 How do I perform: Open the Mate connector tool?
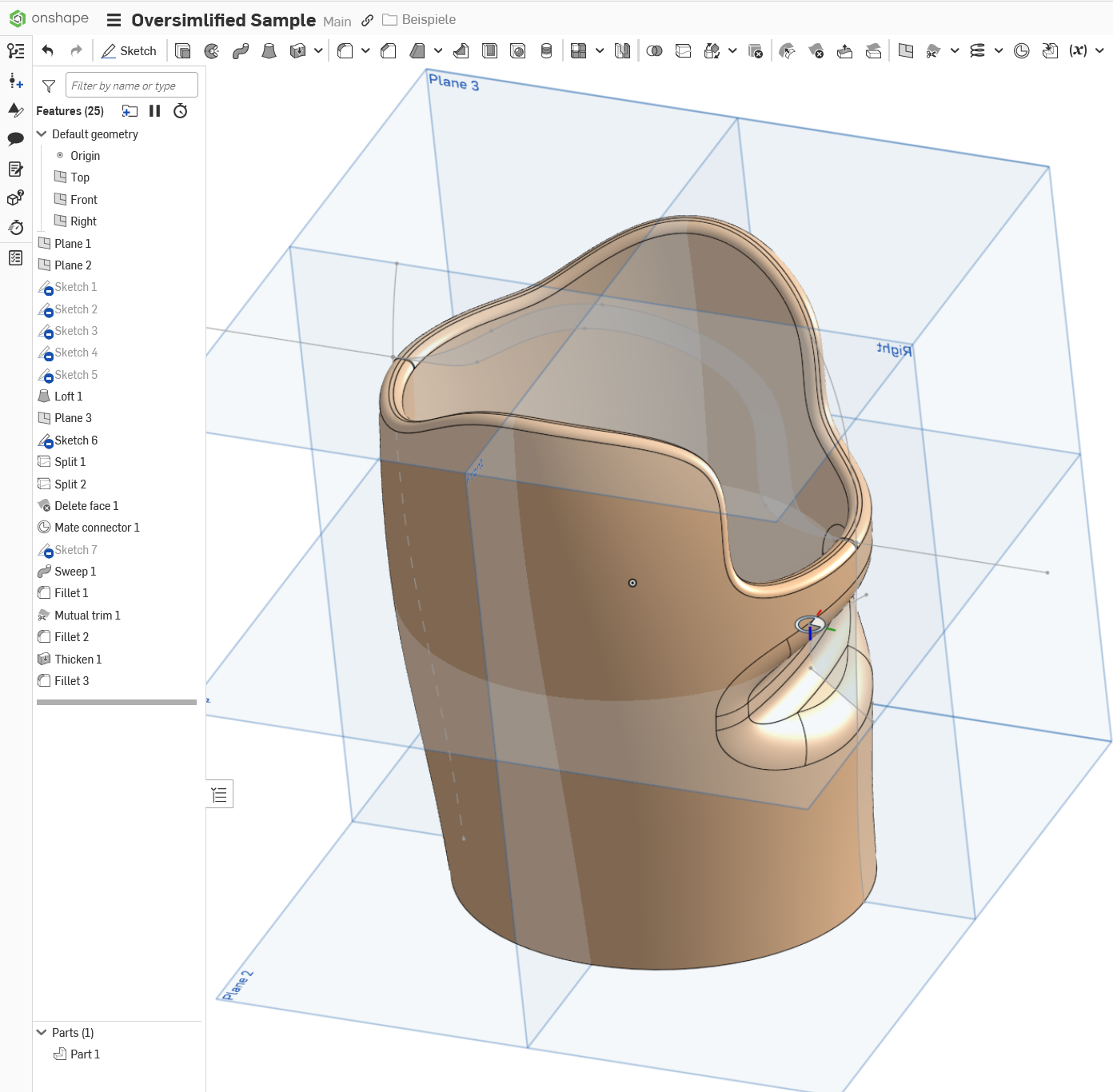click(1021, 51)
